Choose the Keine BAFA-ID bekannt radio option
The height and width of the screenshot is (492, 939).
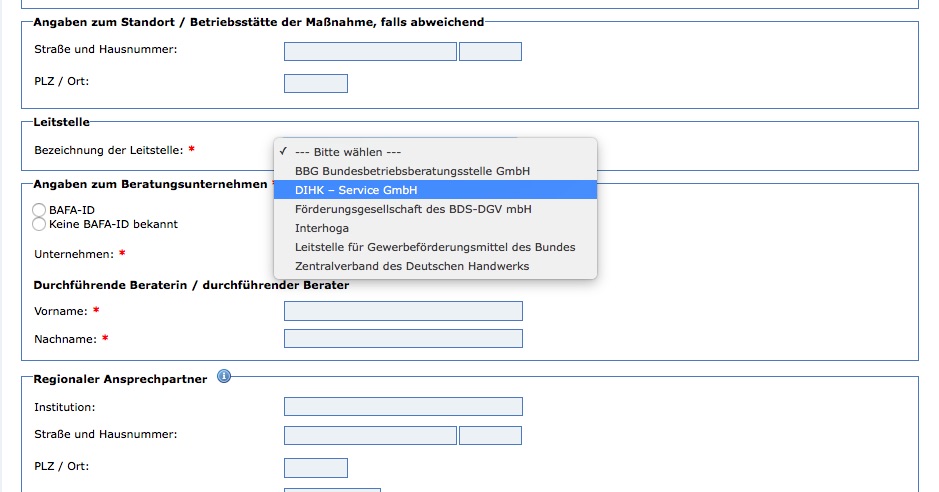[39, 224]
